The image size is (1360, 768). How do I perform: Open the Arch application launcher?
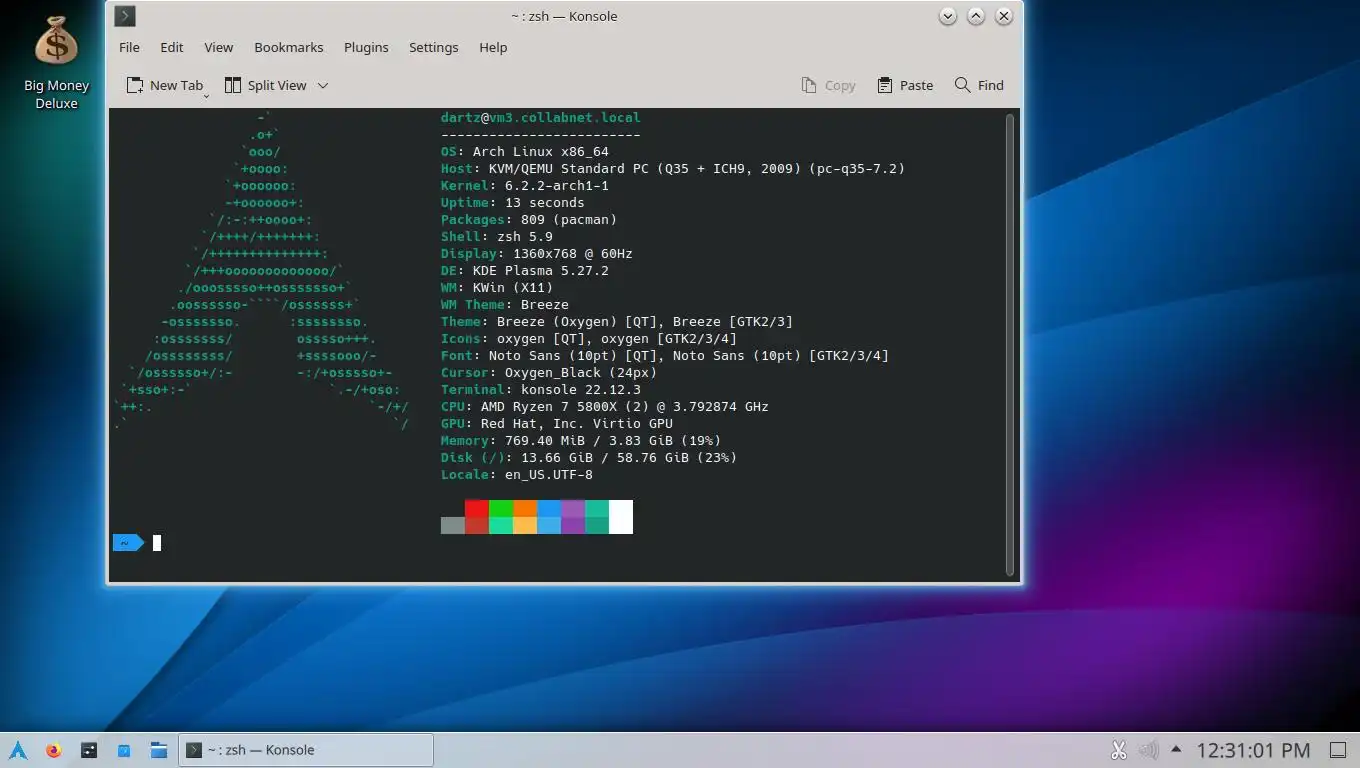(18, 750)
